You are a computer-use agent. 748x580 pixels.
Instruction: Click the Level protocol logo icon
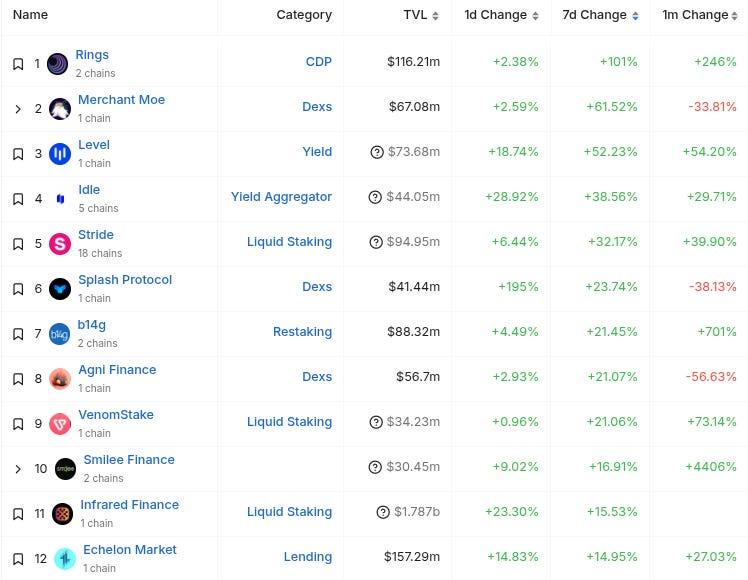point(60,154)
